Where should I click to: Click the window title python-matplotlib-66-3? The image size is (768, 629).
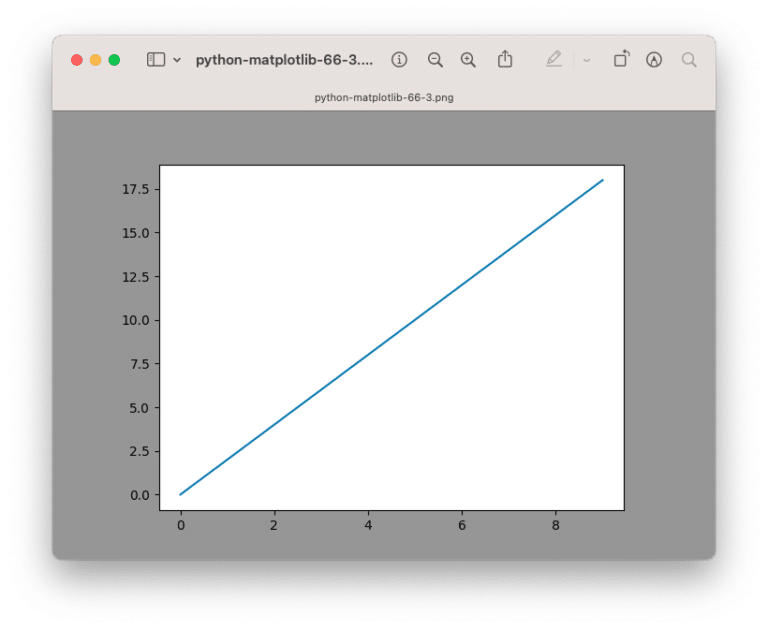point(284,60)
